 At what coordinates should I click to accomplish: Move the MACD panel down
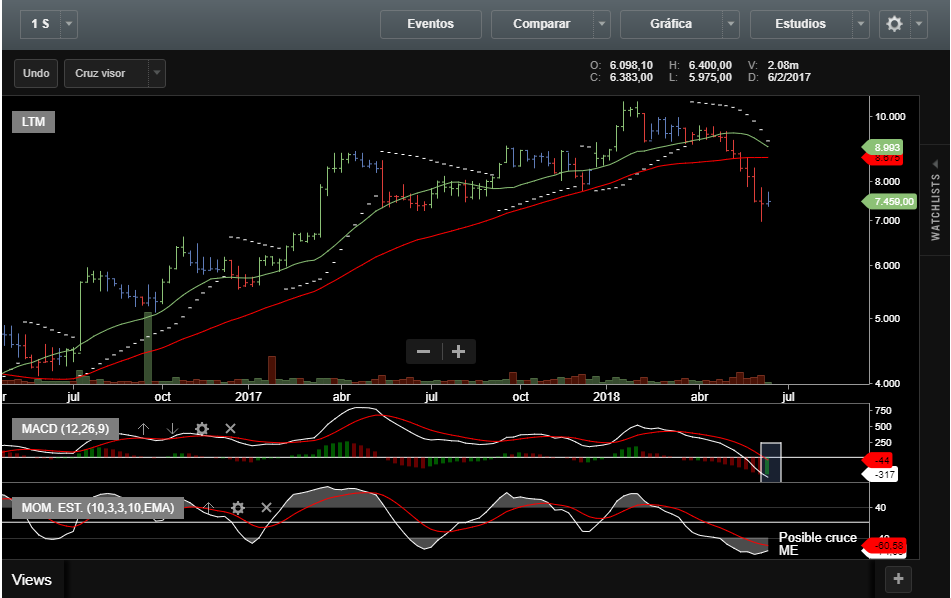172,429
